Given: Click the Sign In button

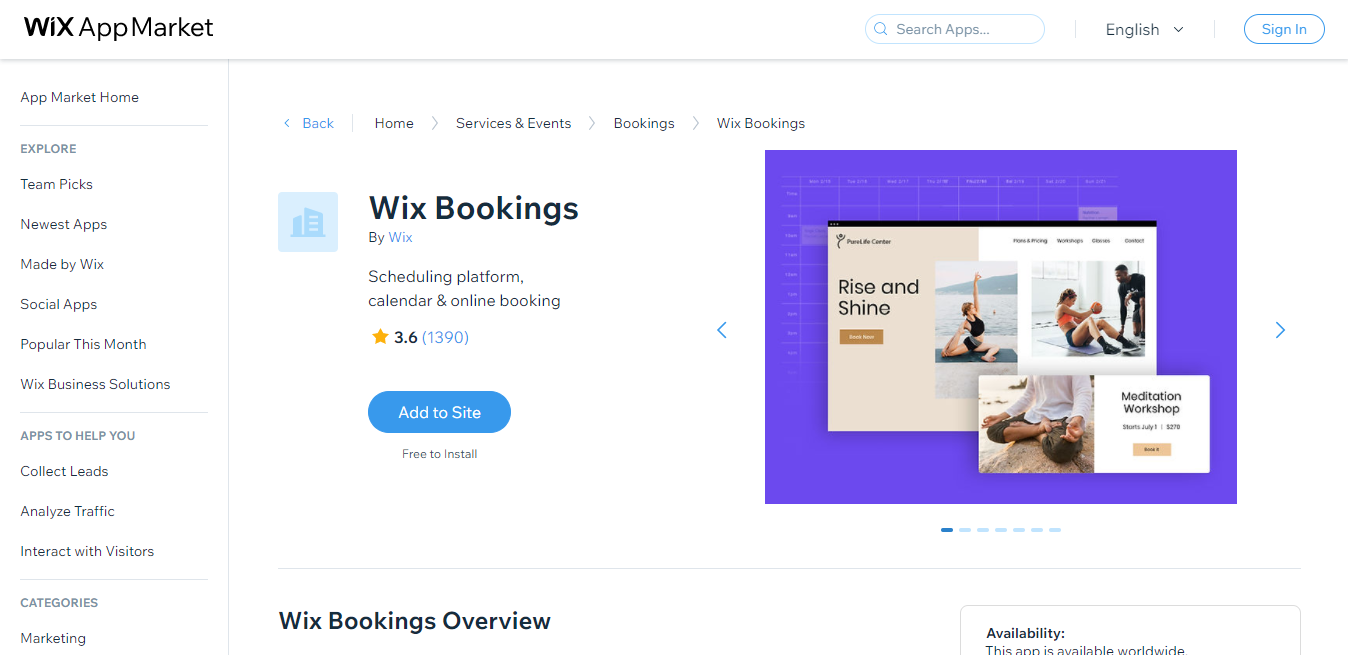Looking at the screenshot, I should tap(1284, 29).
